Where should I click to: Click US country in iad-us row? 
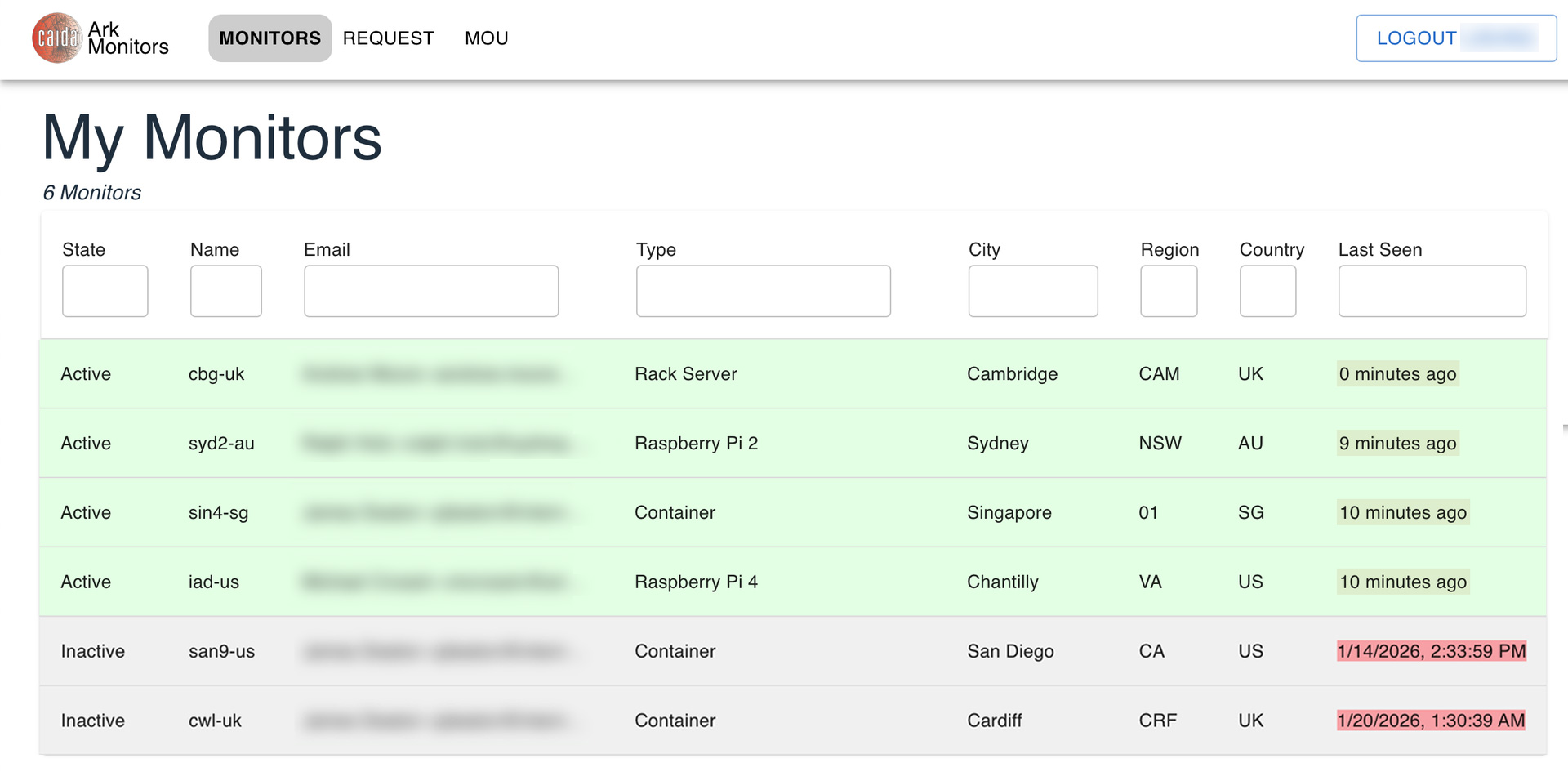click(x=1251, y=582)
